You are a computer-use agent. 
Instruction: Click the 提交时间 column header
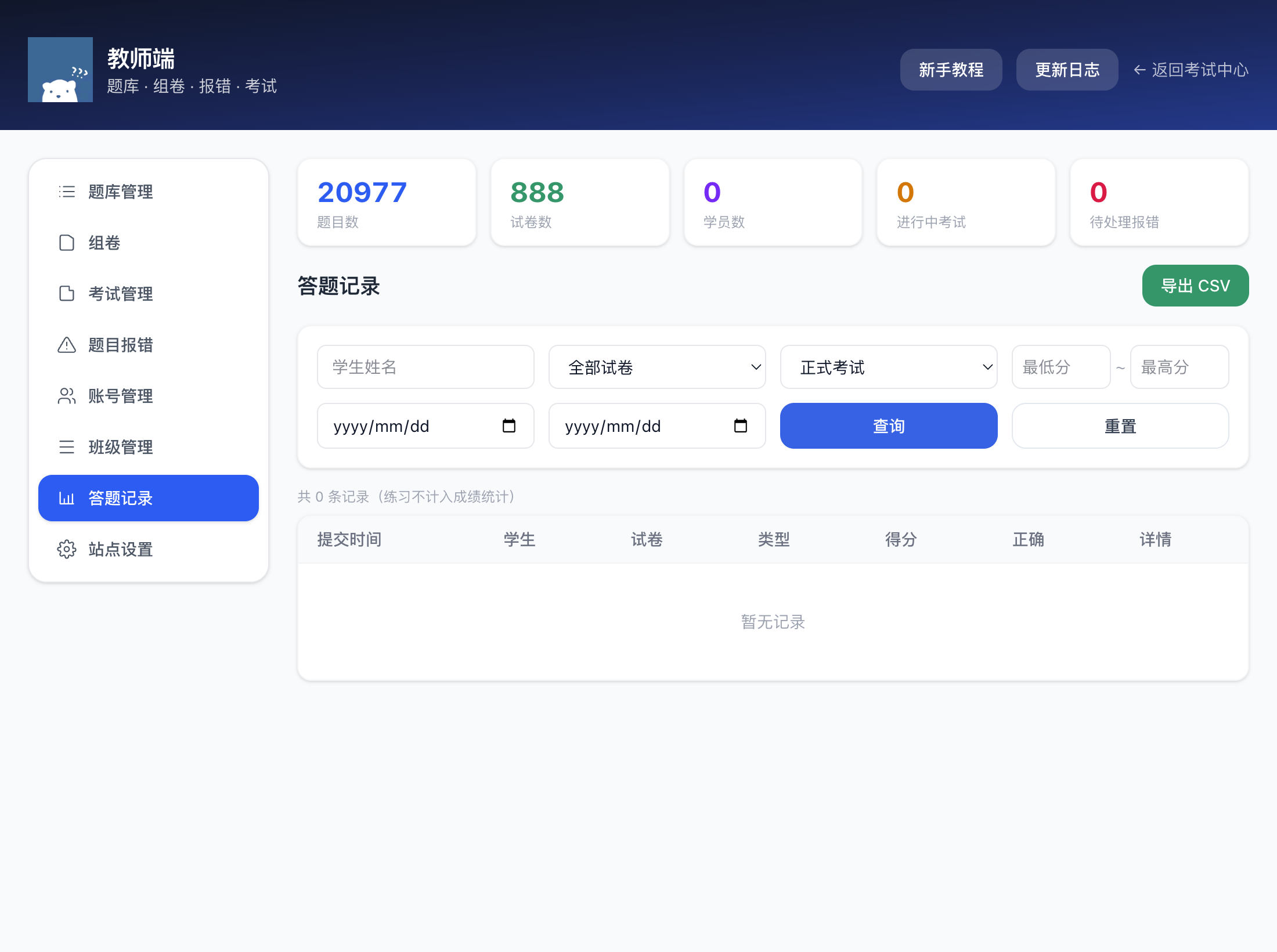(x=349, y=539)
